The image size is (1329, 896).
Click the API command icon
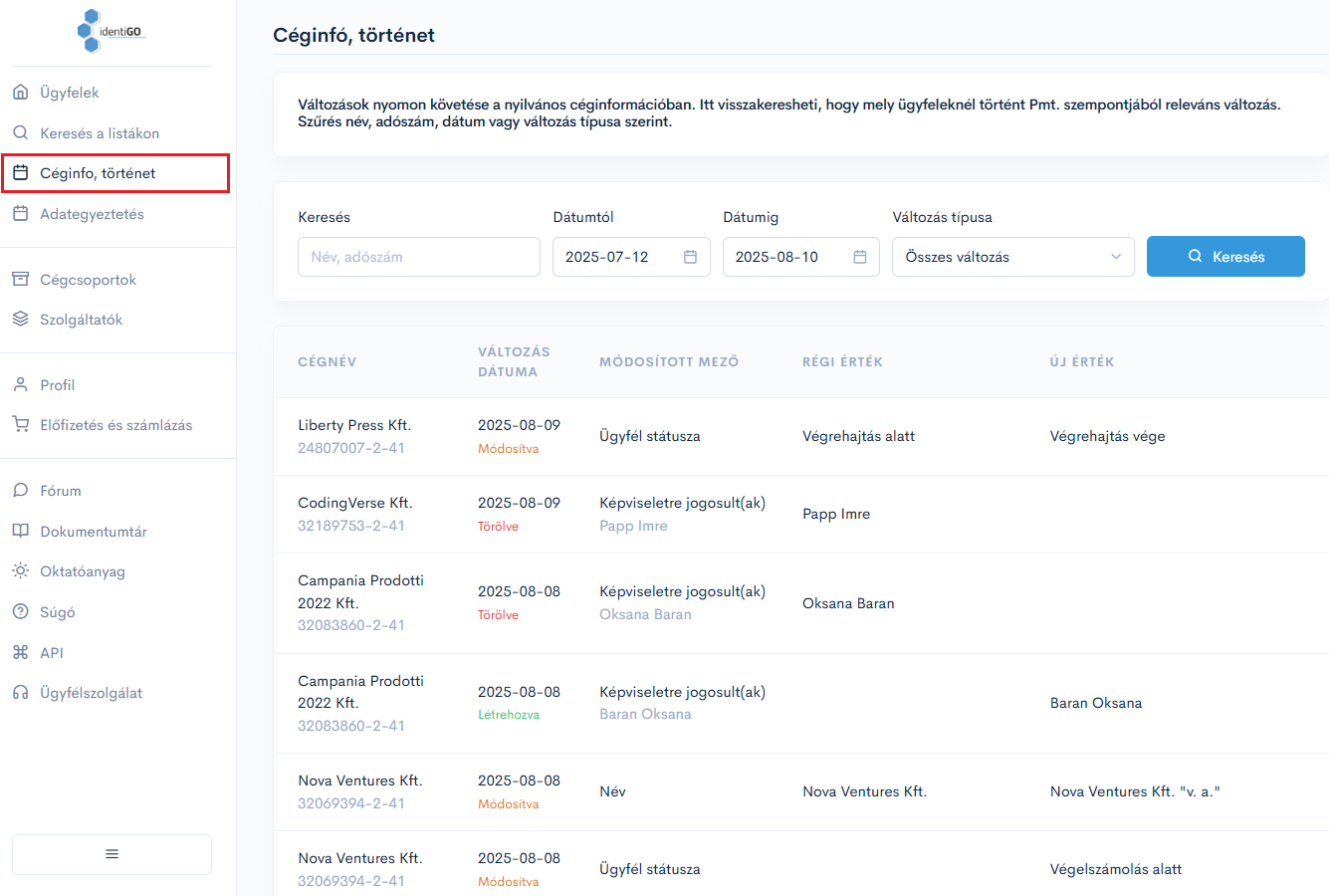point(20,652)
